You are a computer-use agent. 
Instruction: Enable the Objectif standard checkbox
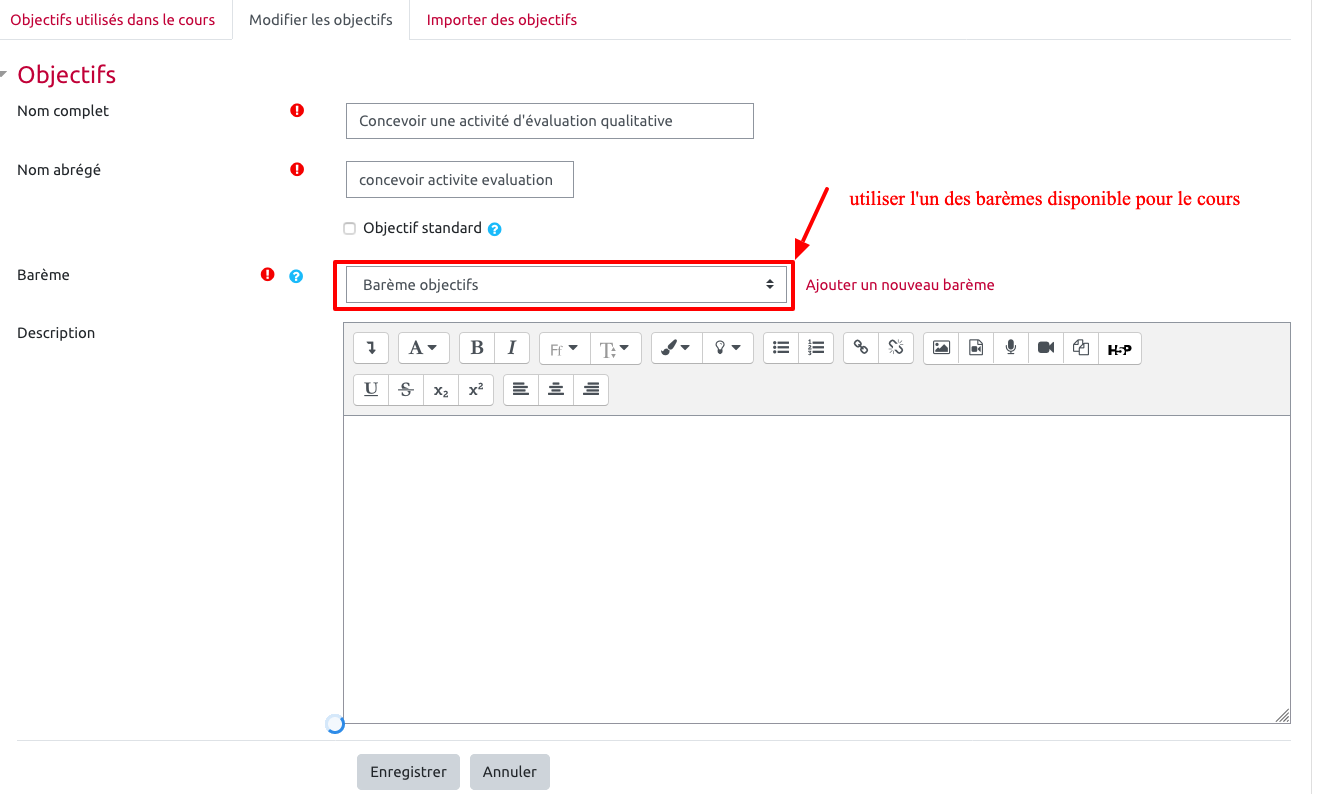click(350, 228)
